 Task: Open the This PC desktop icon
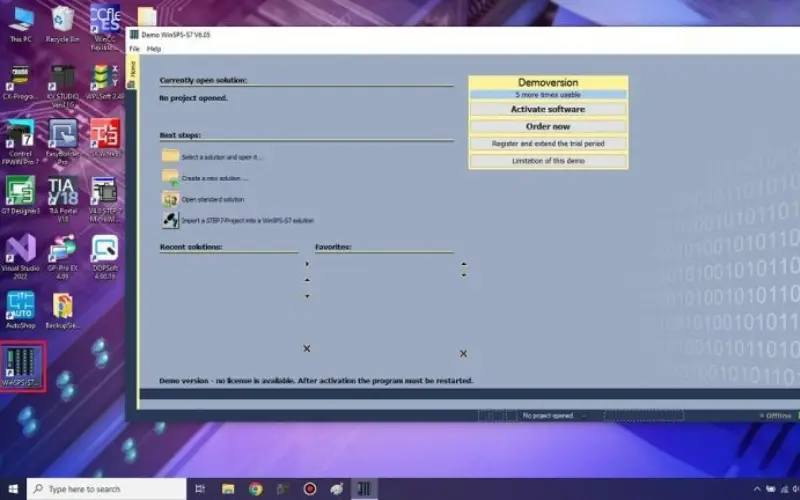coord(21,24)
